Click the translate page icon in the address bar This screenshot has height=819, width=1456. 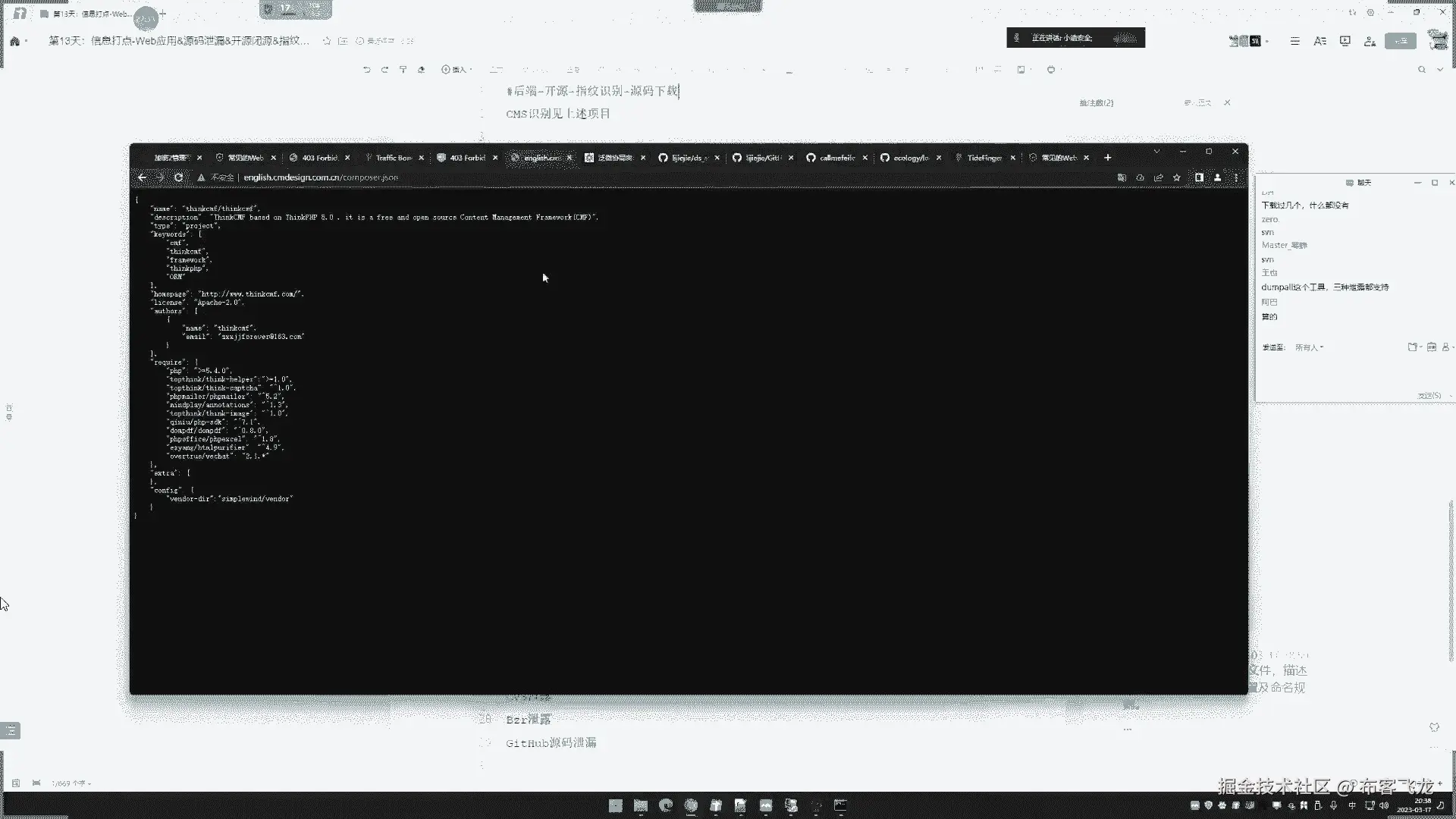tap(1122, 177)
